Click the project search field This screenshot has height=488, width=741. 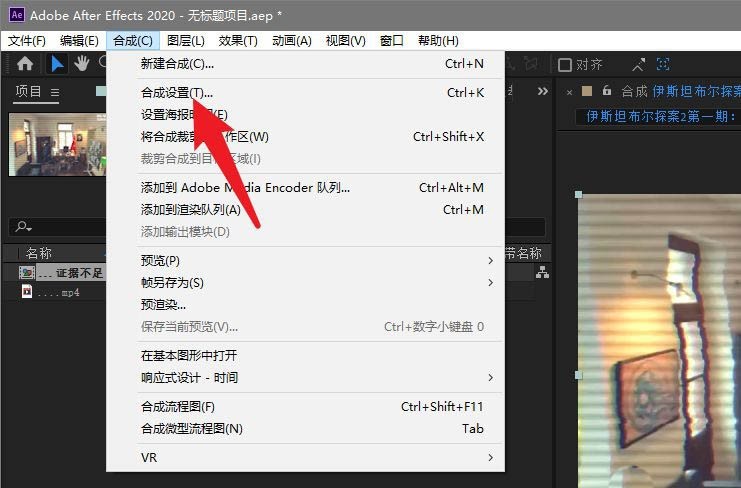(60, 227)
